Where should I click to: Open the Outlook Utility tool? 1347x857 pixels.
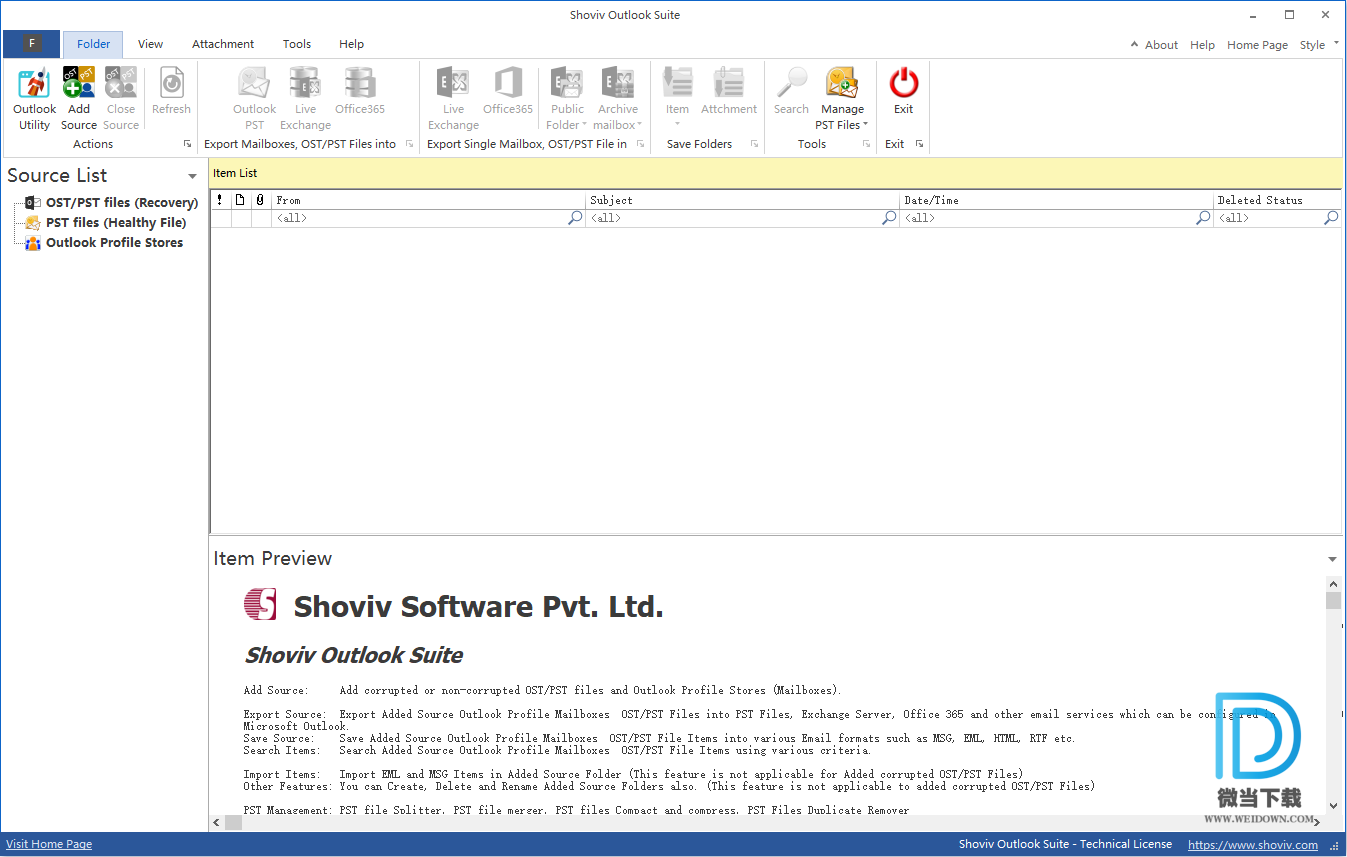[x=34, y=98]
